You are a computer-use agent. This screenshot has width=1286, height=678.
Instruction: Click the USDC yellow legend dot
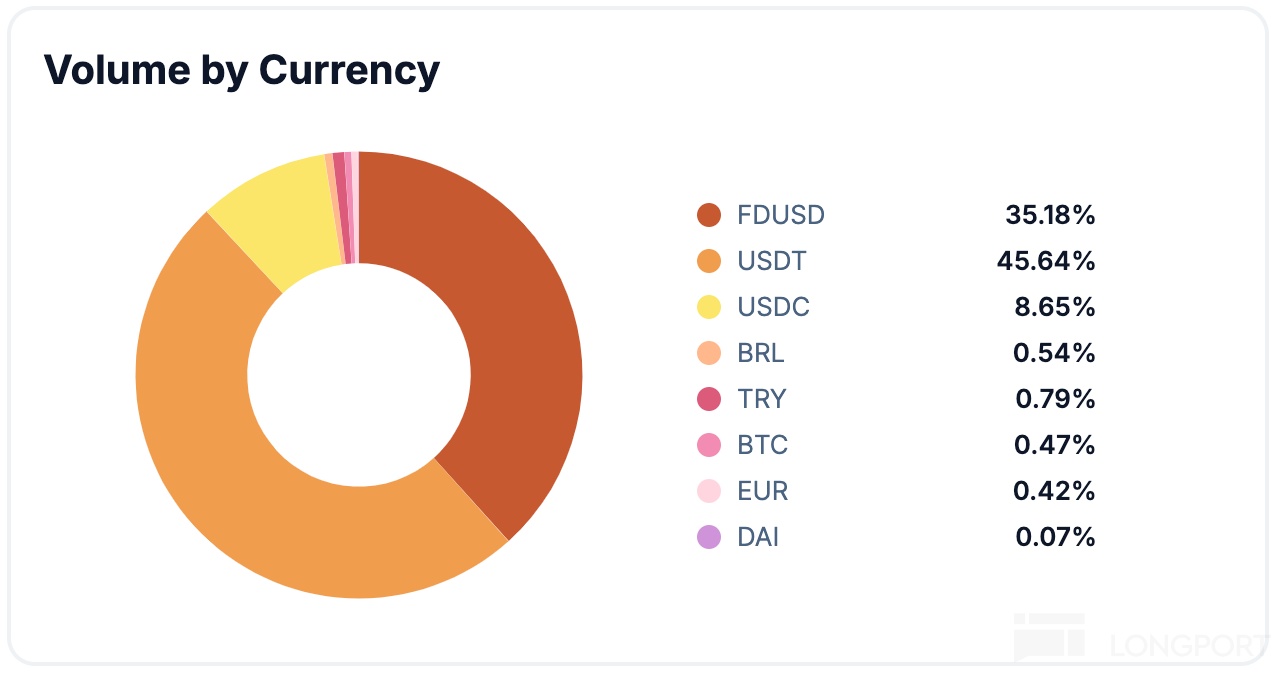tap(708, 307)
